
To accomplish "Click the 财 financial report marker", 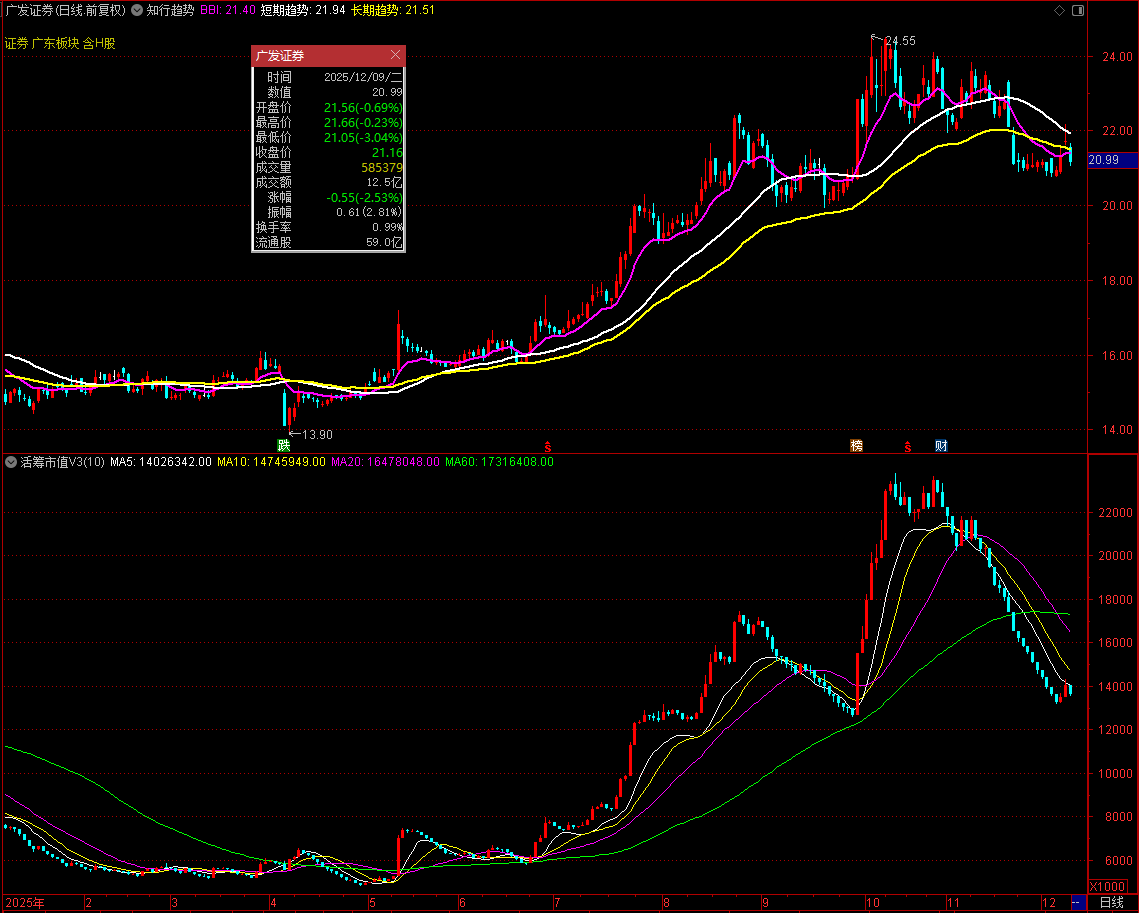I will [941, 445].
